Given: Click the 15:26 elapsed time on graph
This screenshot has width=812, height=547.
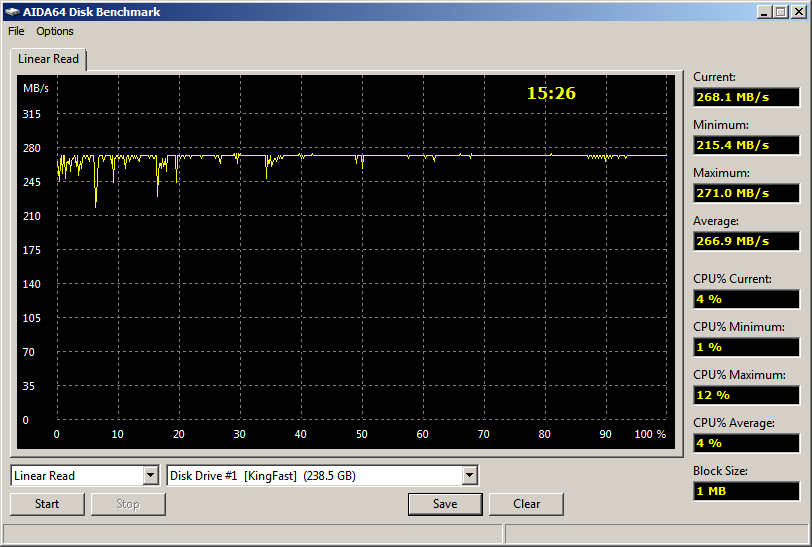Looking at the screenshot, I should tap(551, 93).
